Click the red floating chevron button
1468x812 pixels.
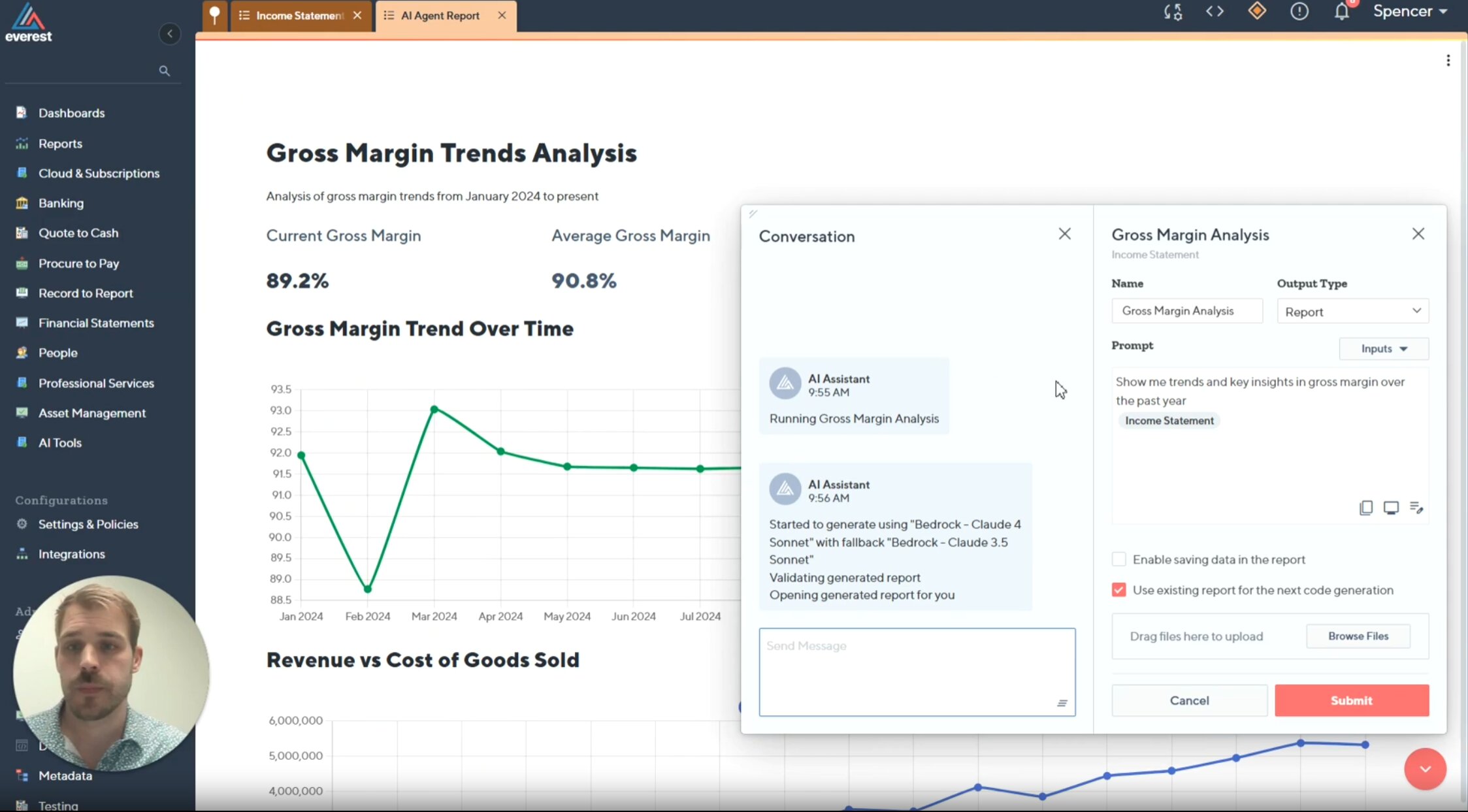[x=1425, y=769]
